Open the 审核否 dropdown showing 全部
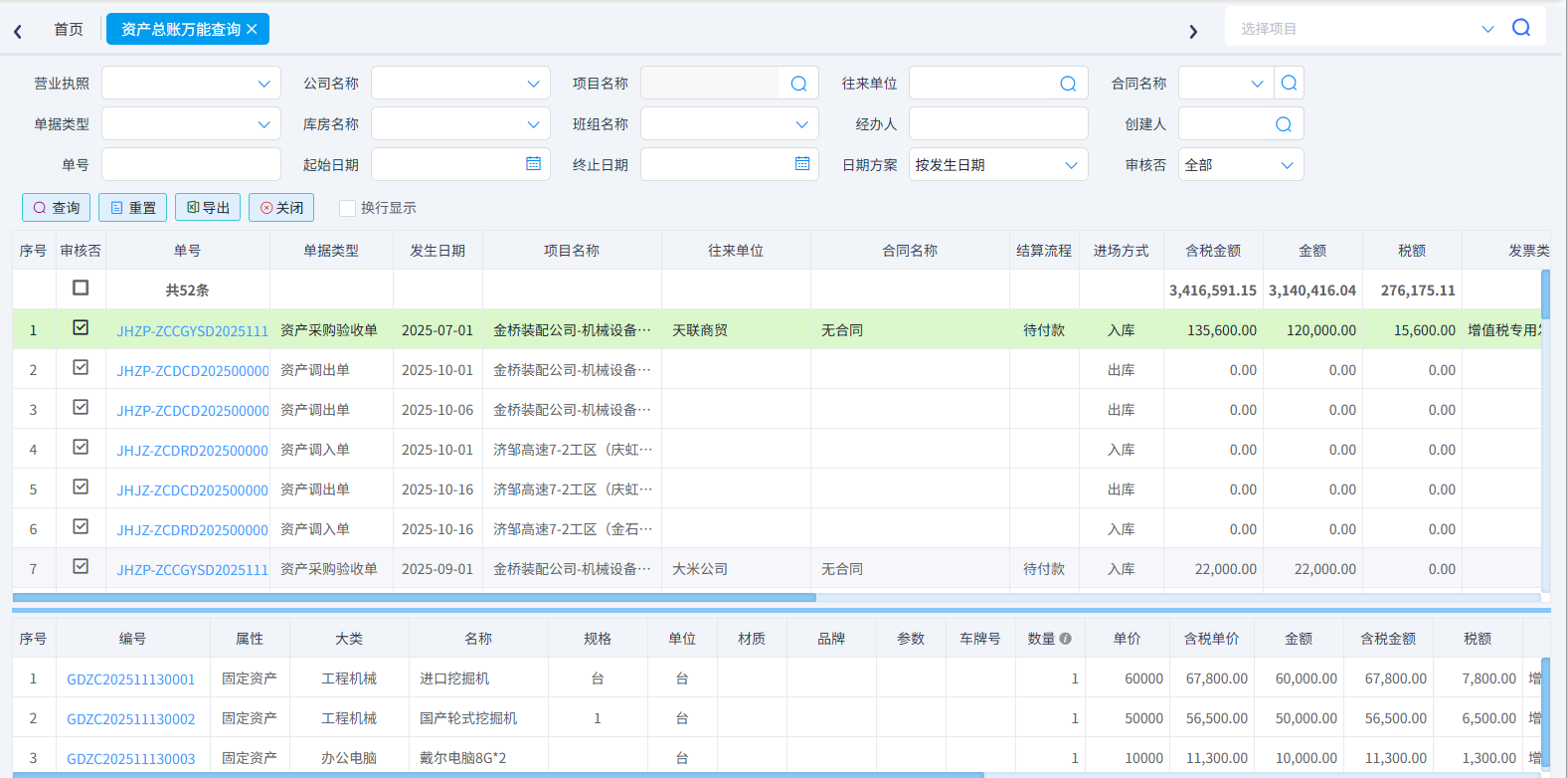The width and height of the screenshot is (1568, 778). coord(1287,165)
